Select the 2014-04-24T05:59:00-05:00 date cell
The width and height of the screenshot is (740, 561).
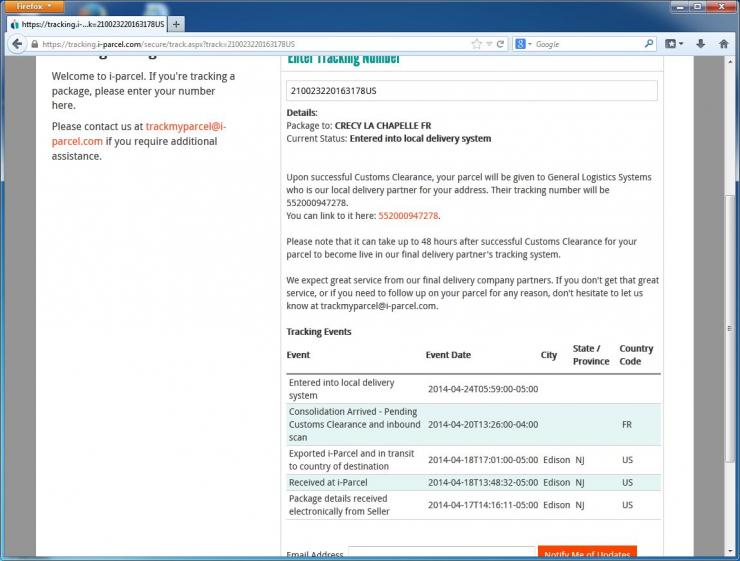pyautogui.click(x=483, y=389)
